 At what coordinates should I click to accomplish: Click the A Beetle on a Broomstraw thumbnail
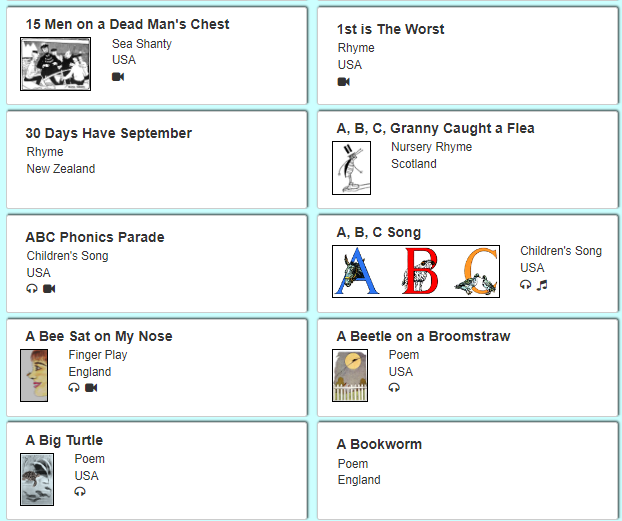pos(350,375)
